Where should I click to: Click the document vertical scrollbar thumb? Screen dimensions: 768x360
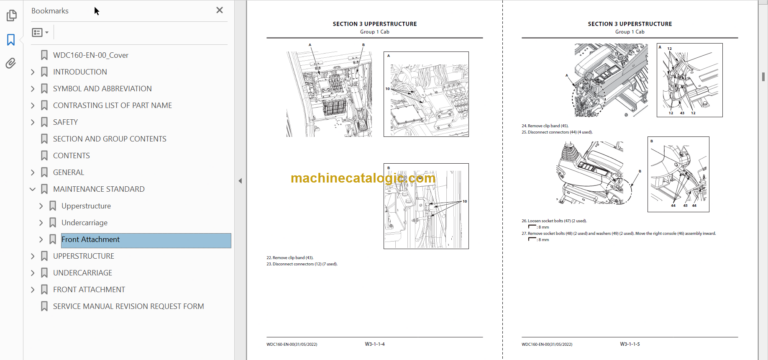coord(763,77)
